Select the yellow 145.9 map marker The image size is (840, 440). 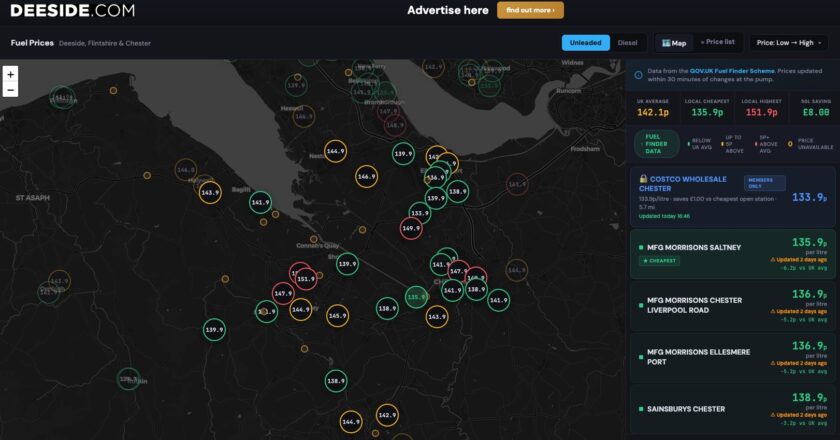coord(338,316)
